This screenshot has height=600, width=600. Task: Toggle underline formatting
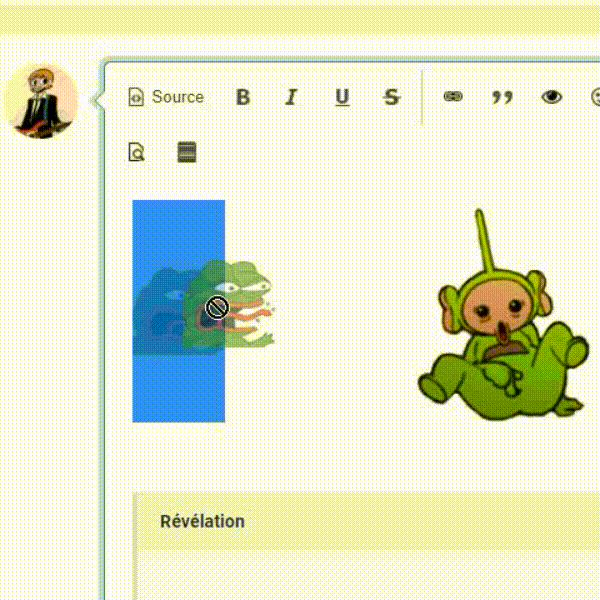[342, 97]
